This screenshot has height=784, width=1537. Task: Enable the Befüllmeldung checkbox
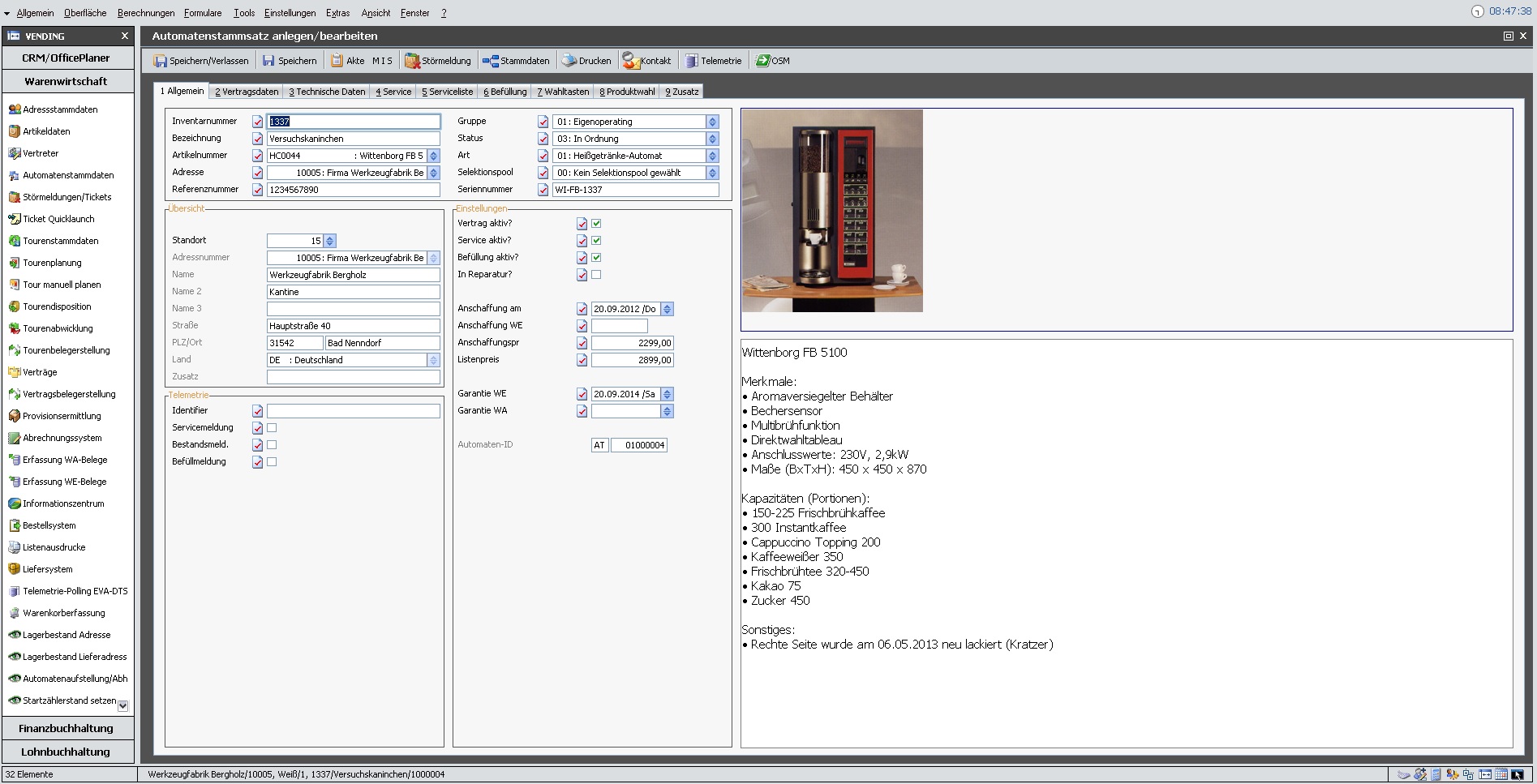[272, 461]
